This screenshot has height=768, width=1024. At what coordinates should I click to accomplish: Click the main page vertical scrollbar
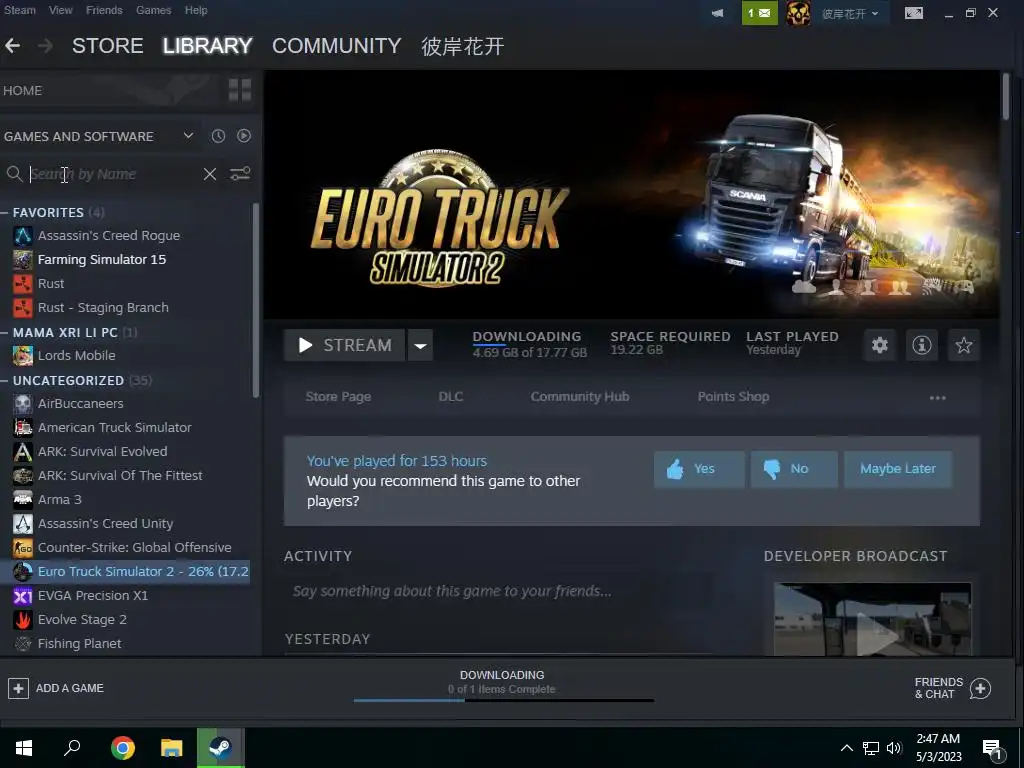click(x=1006, y=97)
